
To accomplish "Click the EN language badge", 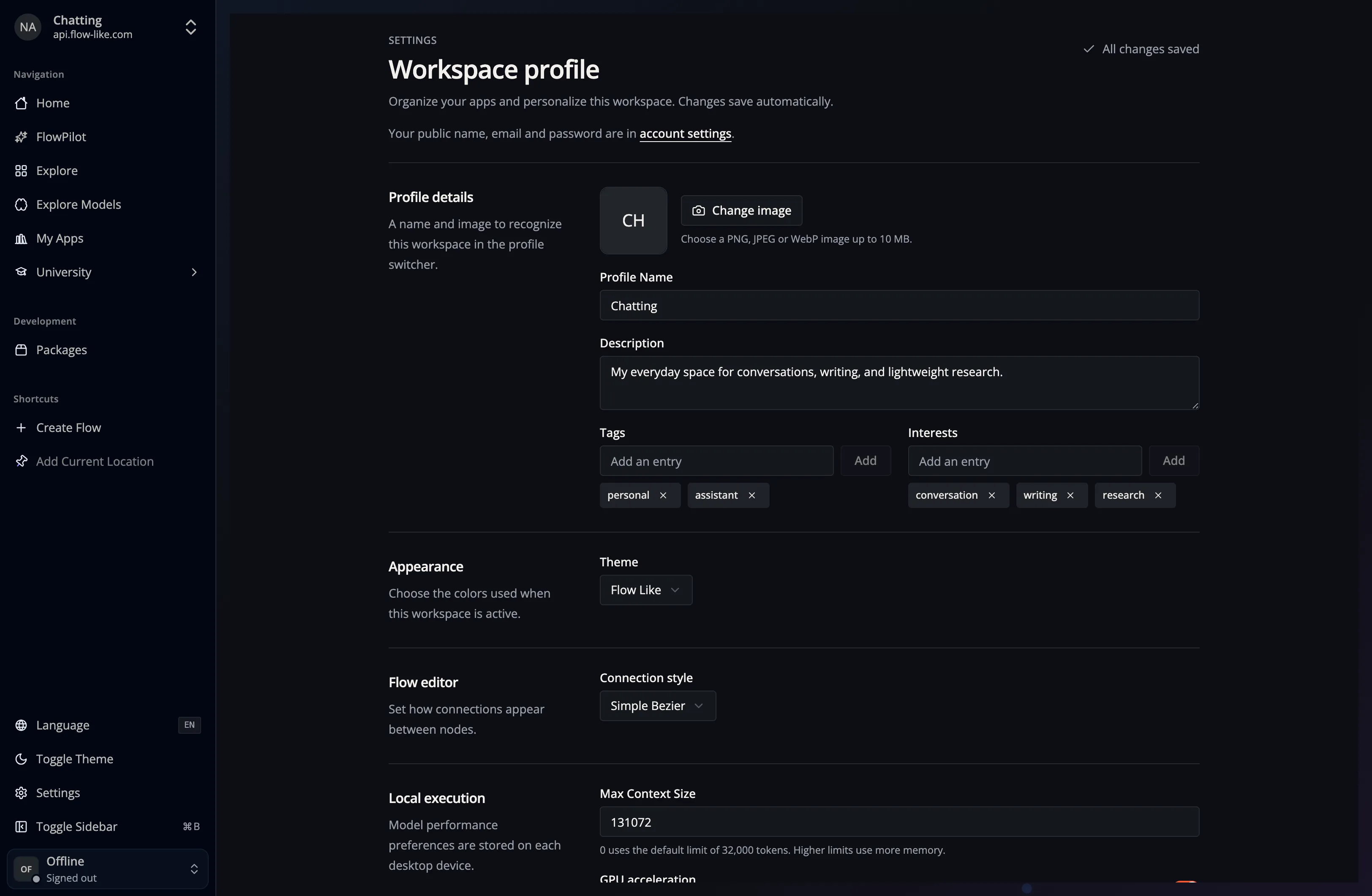I will [189, 725].
